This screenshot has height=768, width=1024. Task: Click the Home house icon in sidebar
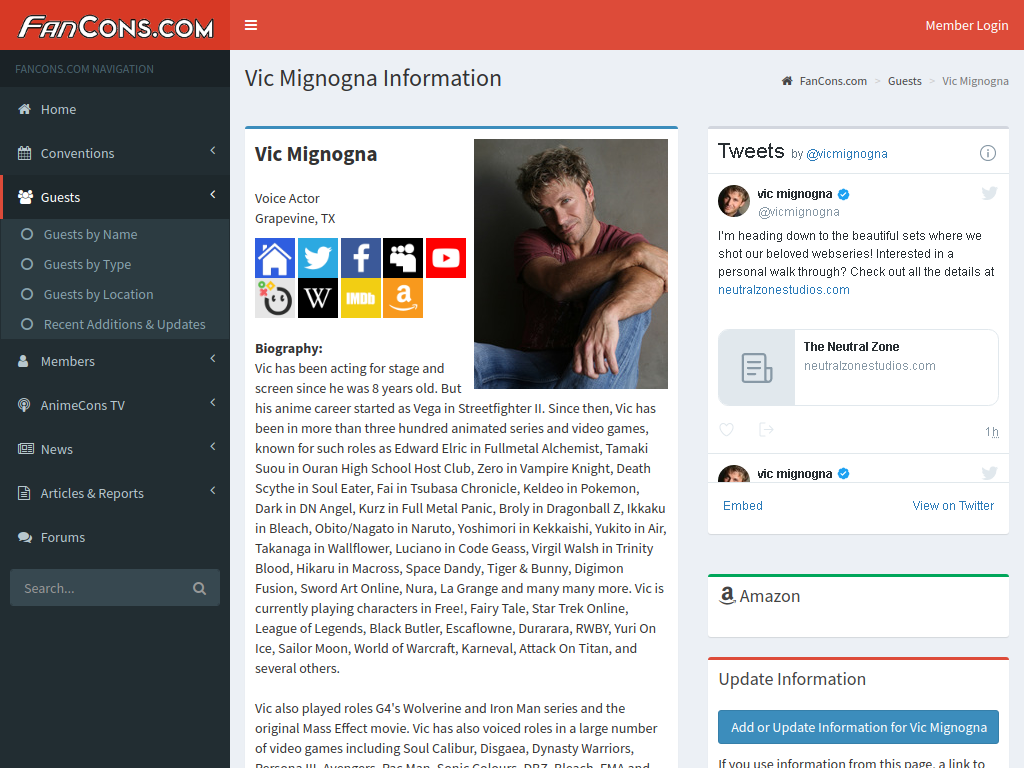[24, 109]
